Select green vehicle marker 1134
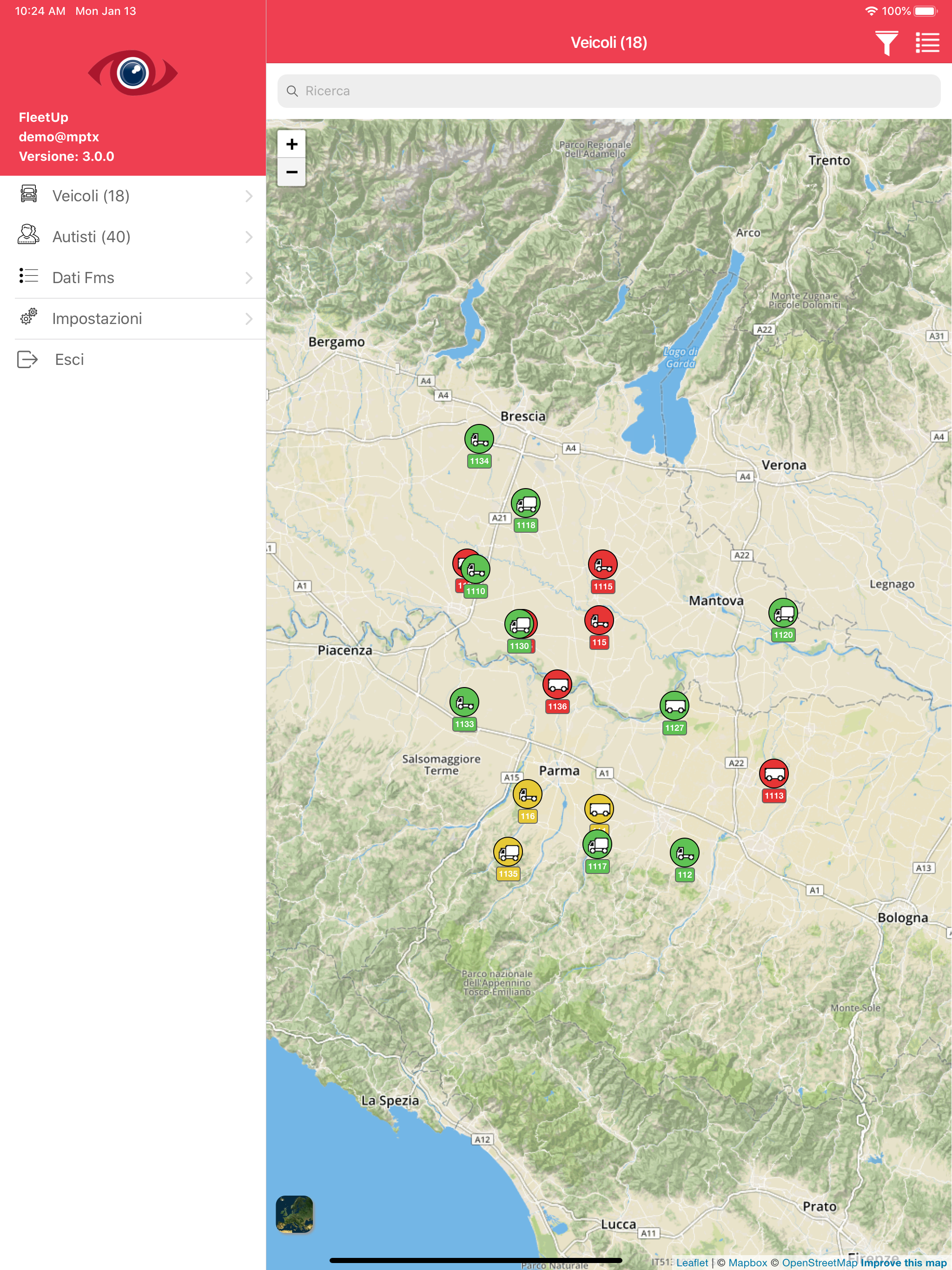 (479, 440)
